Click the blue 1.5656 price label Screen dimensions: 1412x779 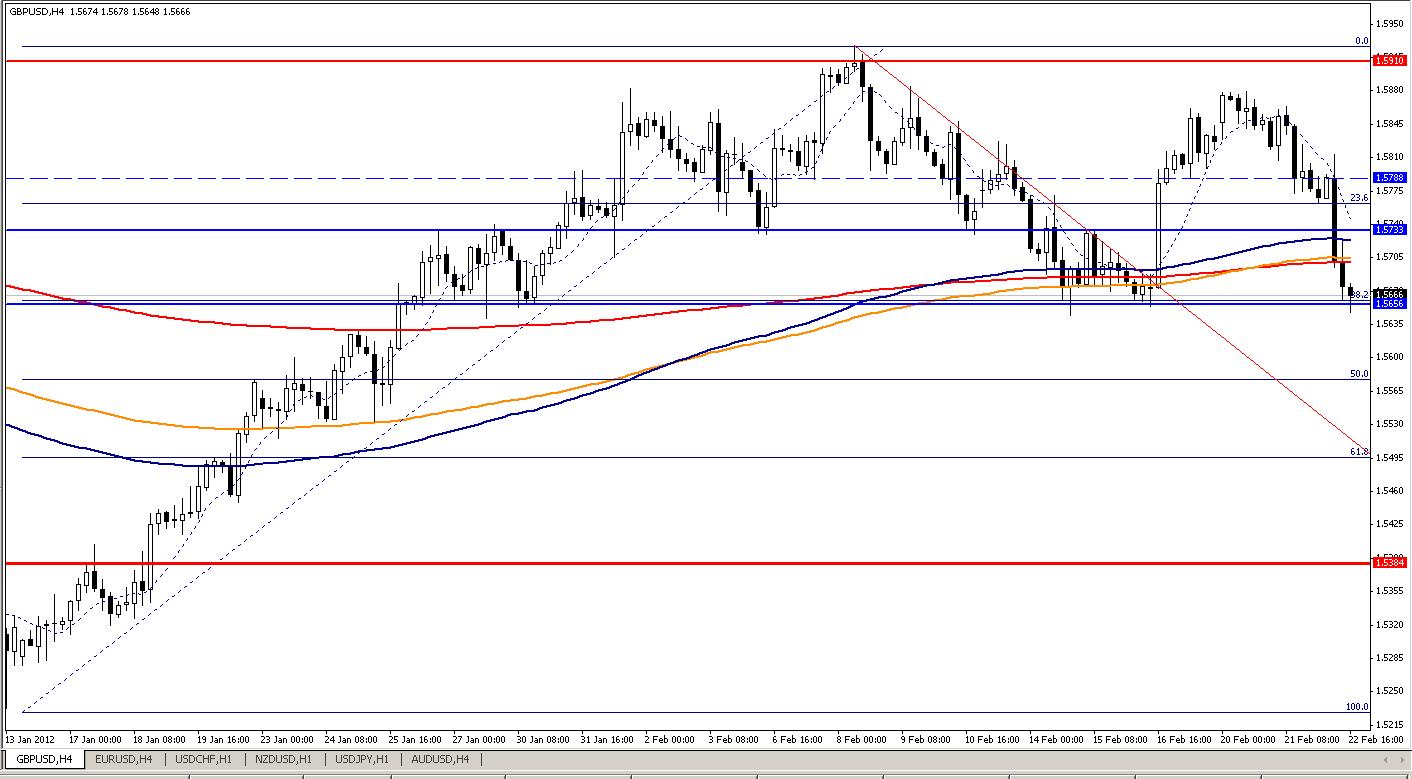[1392, 303]
